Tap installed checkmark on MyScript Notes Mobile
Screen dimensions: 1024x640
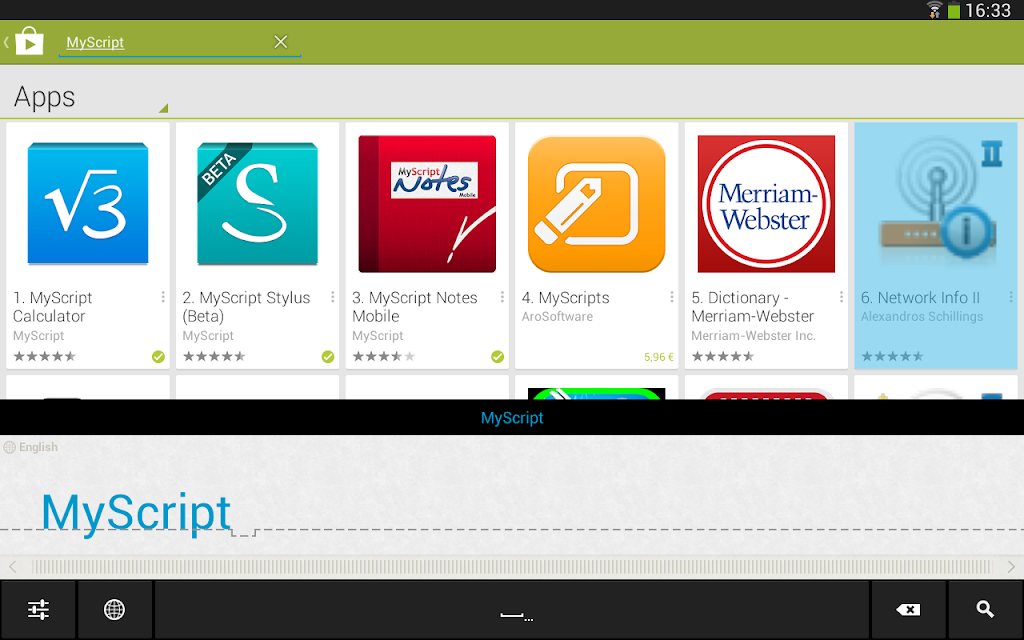tap(498, 357)
